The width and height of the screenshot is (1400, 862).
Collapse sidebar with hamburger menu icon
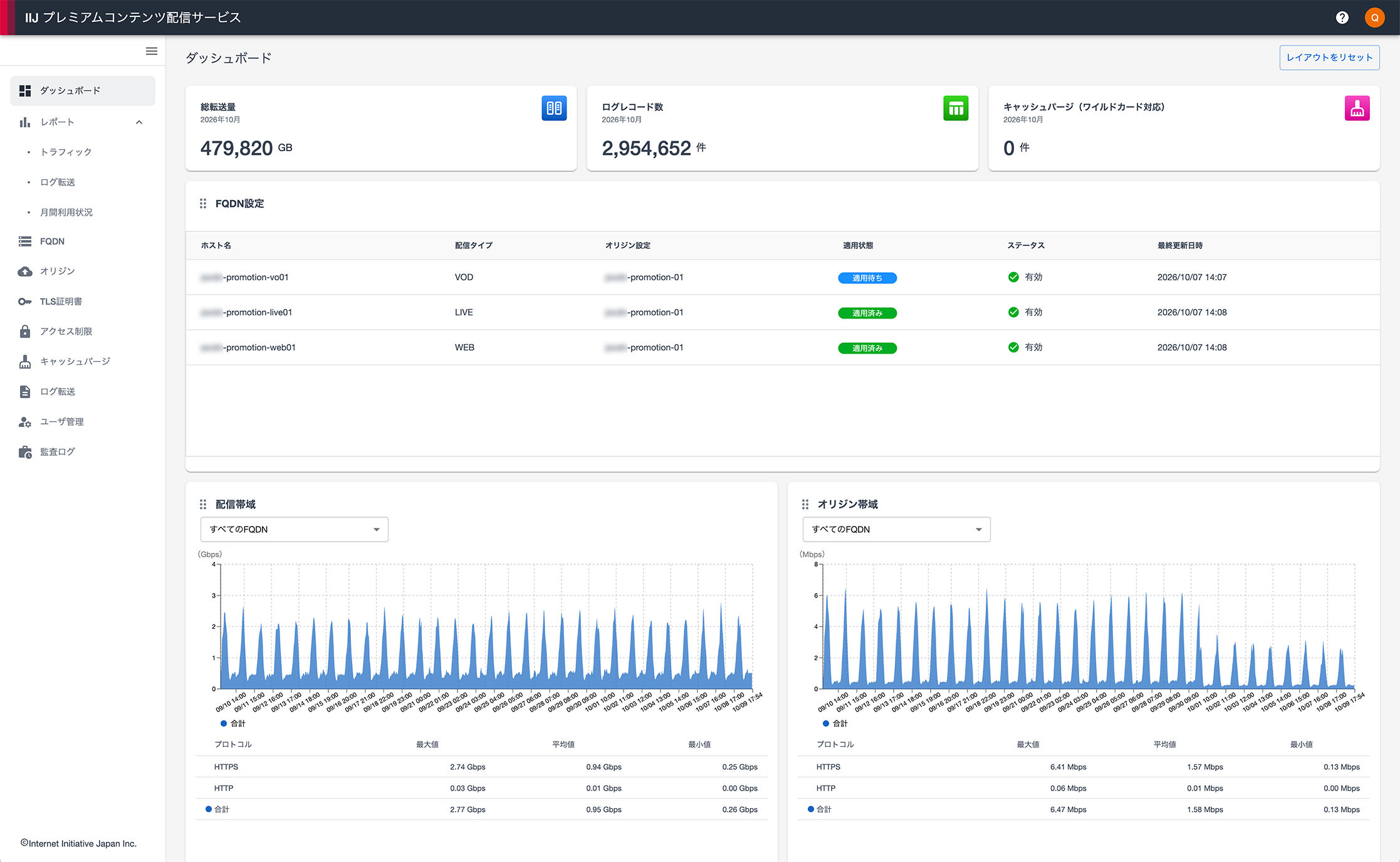(152, 51)
